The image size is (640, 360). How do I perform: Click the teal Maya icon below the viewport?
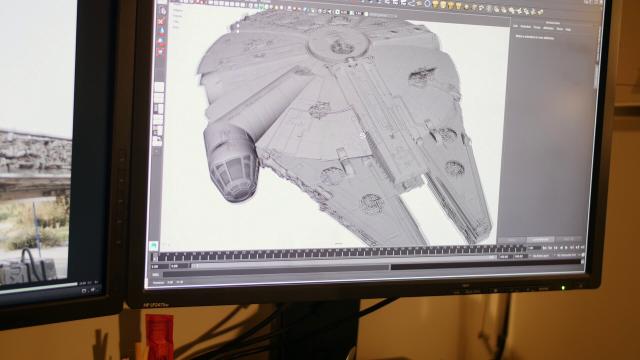pyautogui.click(x=153, y=245)
